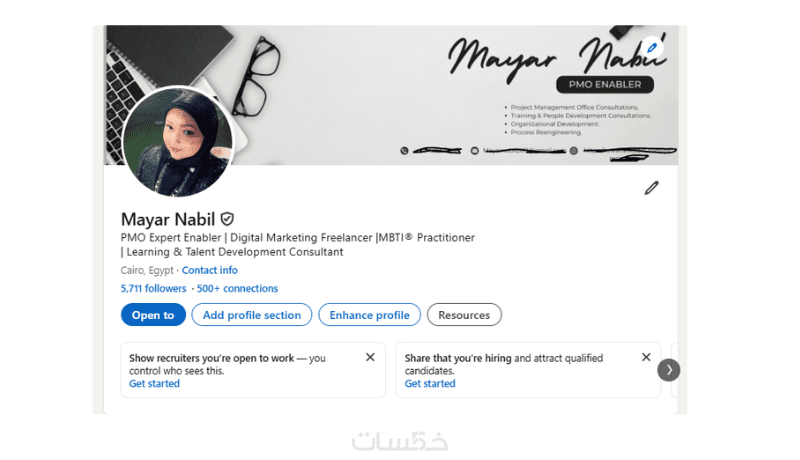The width and height of the screenshot is (800, 460).
Task: Advance carousel with right arrow chevron
Action: point(668,370)
